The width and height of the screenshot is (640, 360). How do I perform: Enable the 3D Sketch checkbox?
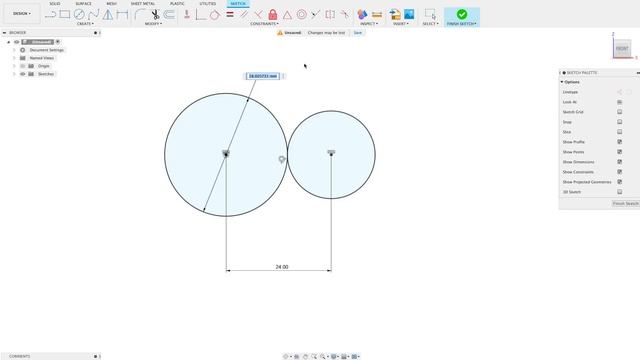point(620,192)
